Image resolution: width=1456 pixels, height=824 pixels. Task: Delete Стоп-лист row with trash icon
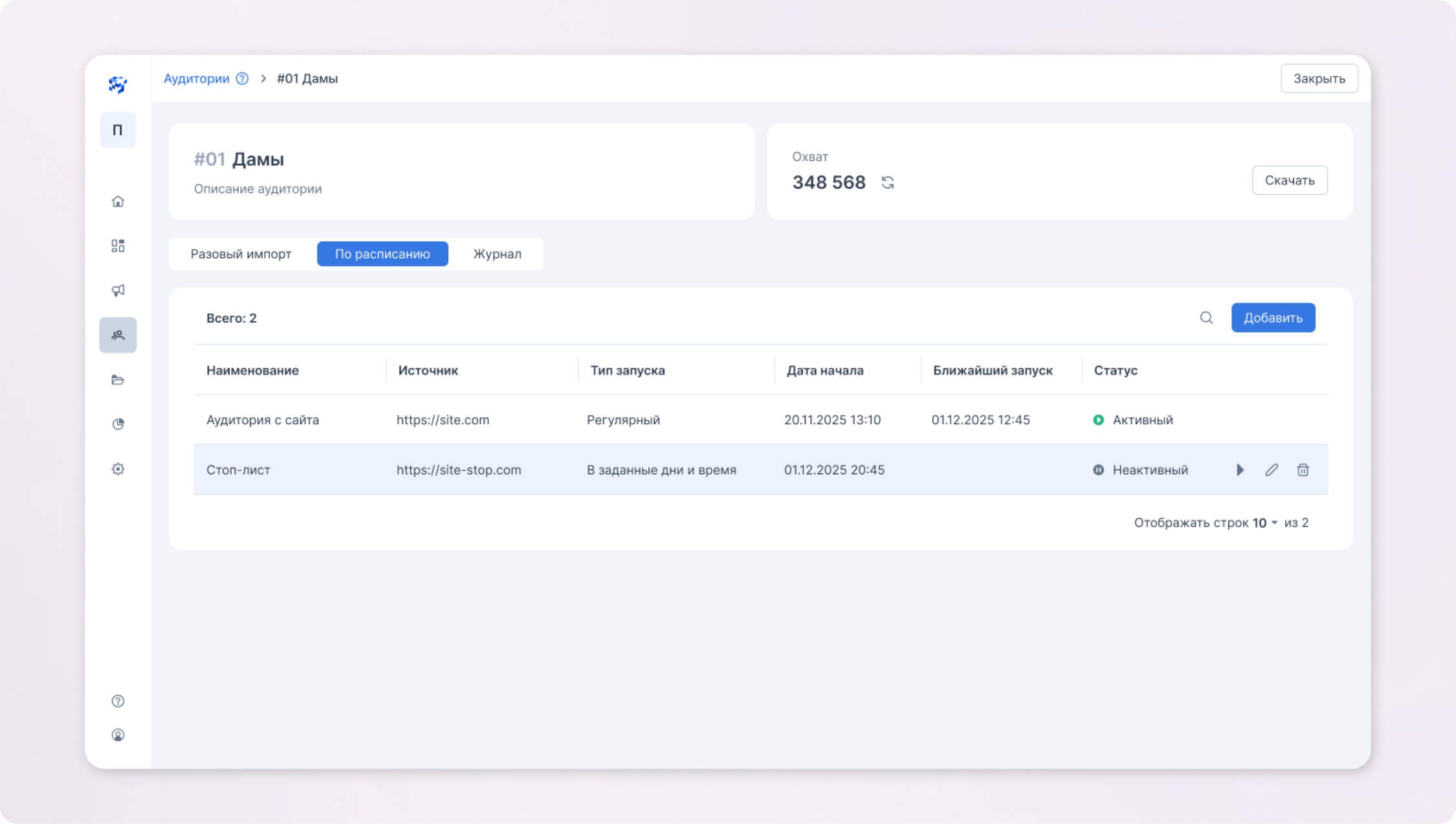click(x=1303, y=470)
